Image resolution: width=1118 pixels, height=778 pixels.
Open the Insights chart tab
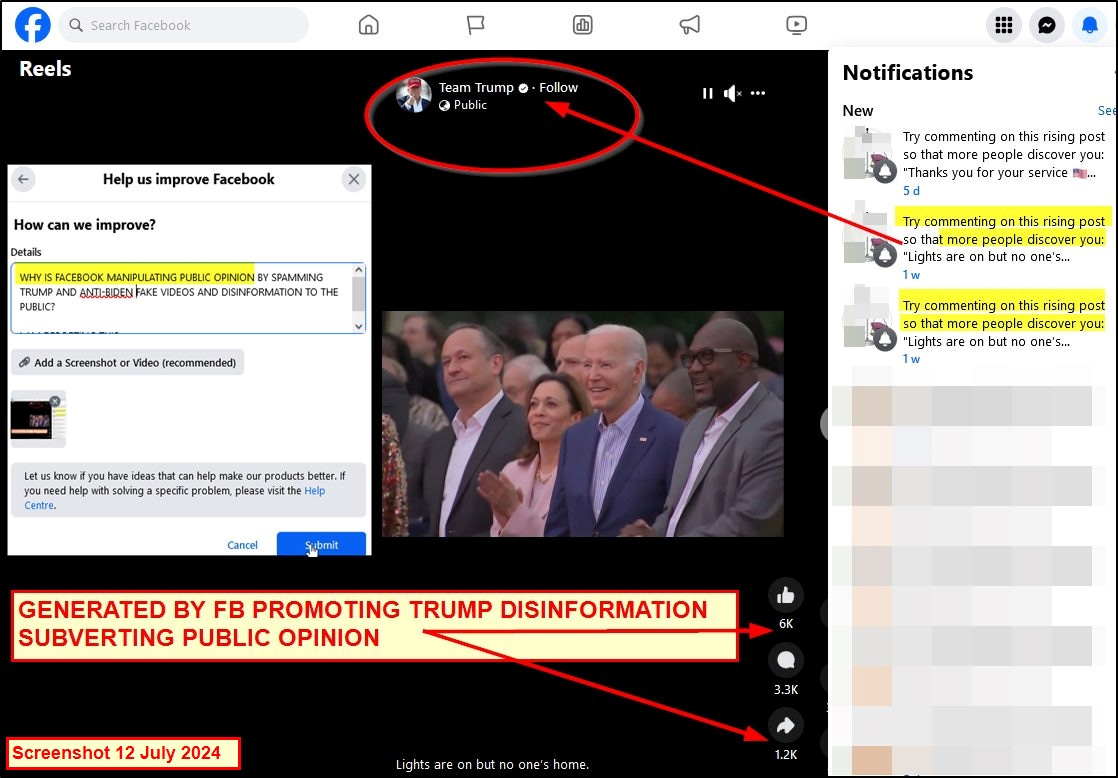583,25
